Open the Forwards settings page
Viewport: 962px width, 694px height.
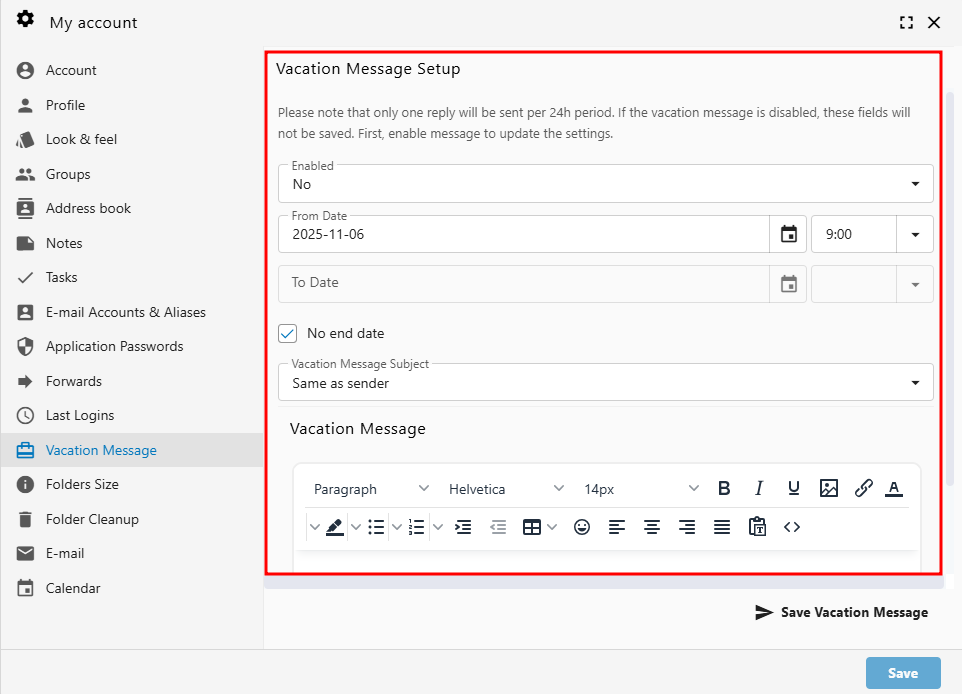75,381
